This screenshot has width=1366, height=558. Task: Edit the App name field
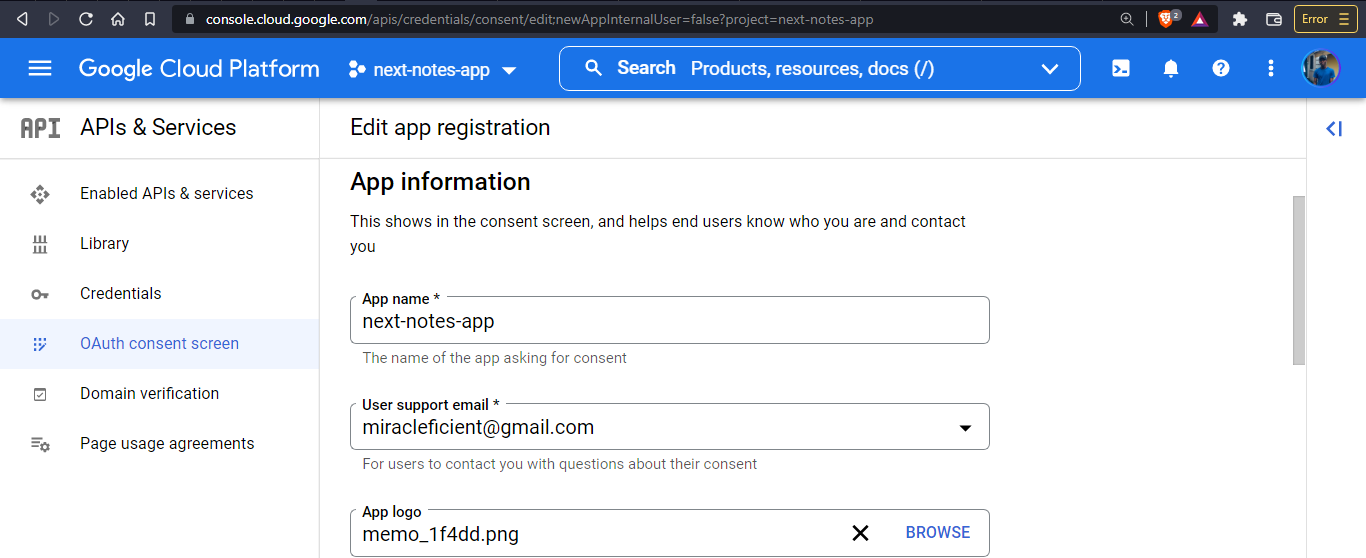[x=670, y=320]
